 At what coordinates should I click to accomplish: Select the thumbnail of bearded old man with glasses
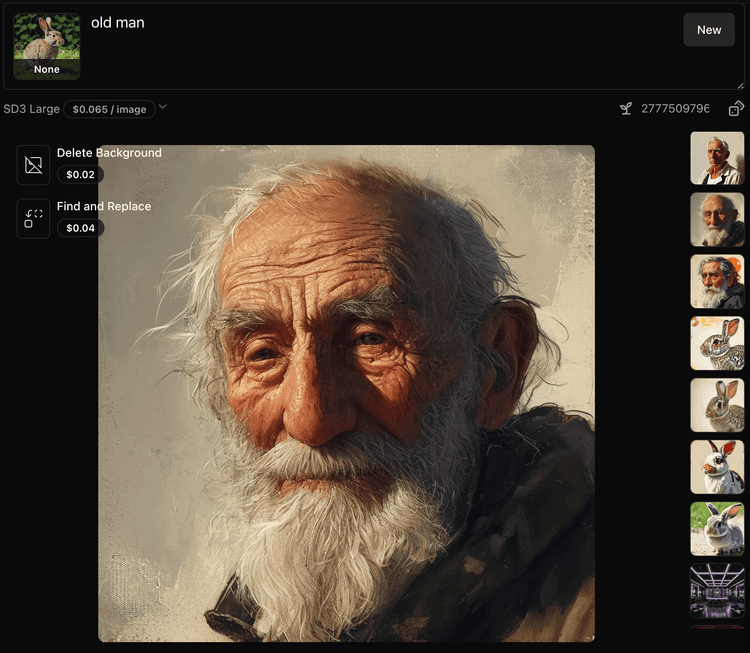click(x=717, y=220)
